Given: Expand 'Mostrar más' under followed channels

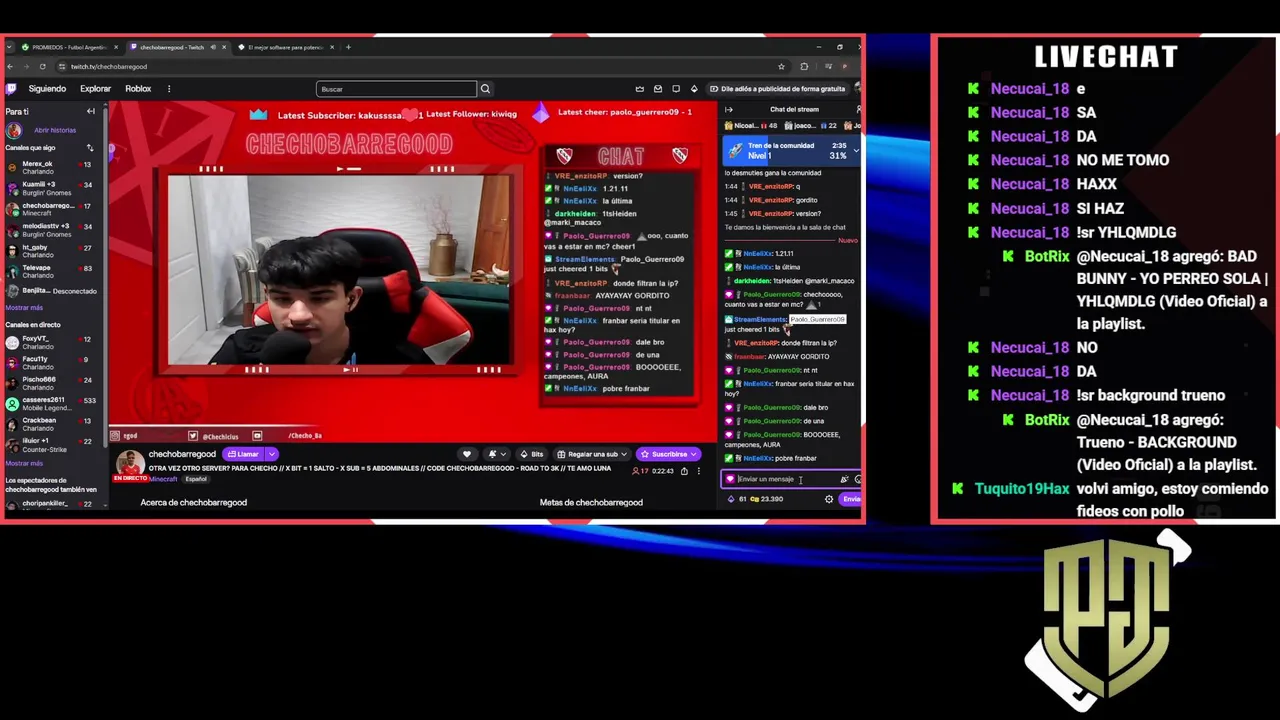Looking at the screenshot, I should pyautogui.click(x=24, y=308).
